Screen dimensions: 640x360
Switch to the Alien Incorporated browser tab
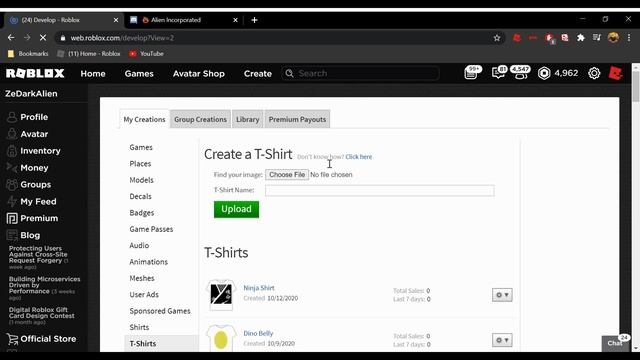[184, 20]
